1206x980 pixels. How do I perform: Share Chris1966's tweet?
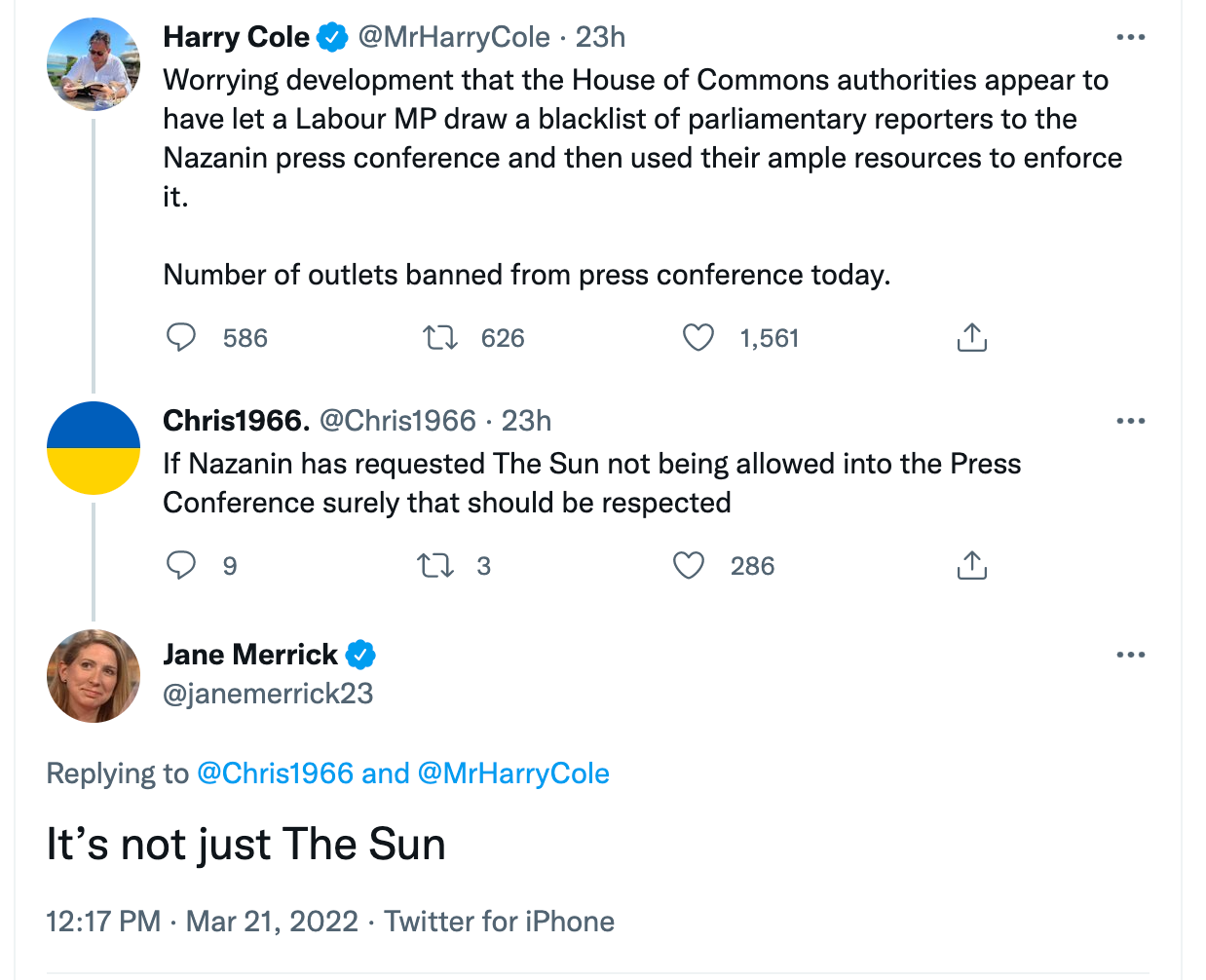tap(971, 565)
